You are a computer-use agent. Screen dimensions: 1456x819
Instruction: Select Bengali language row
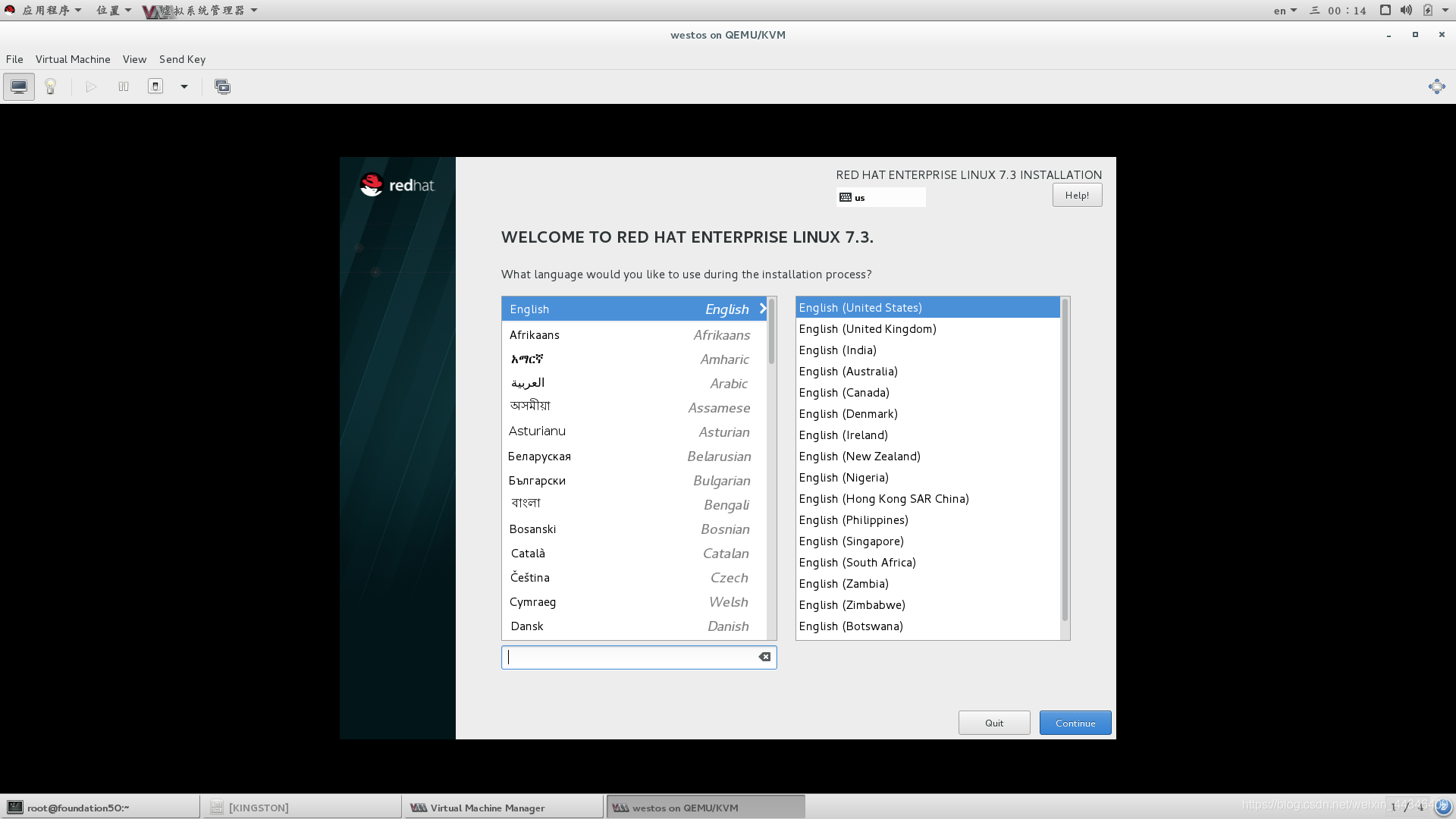(x=634, y=504)
